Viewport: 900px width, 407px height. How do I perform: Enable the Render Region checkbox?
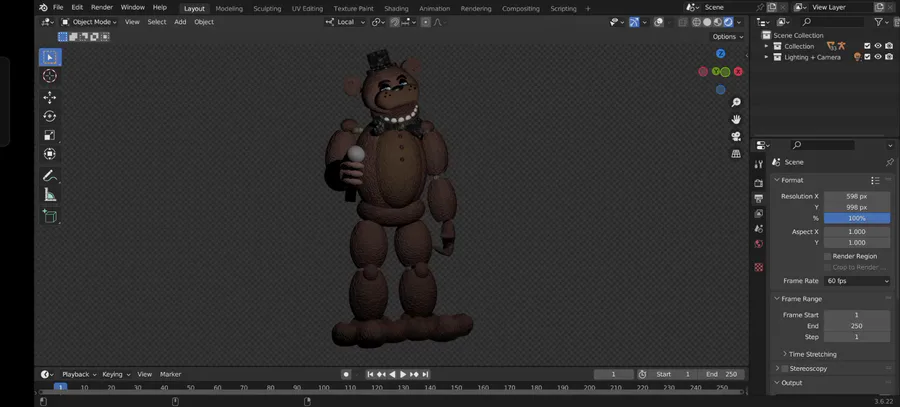[x=827, y=256]
